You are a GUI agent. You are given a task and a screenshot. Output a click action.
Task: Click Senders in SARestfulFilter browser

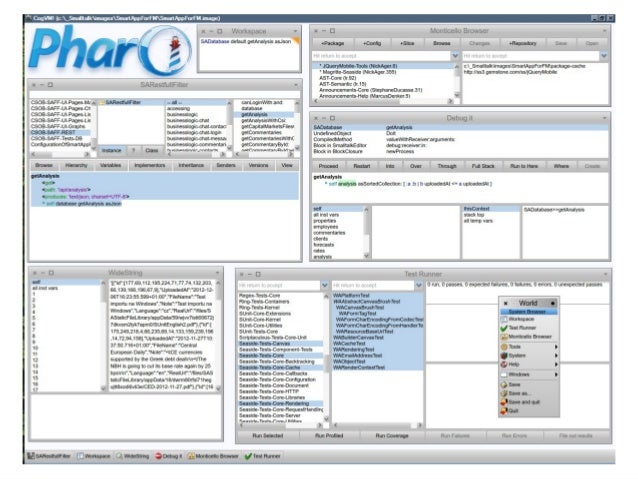point(226,165)
